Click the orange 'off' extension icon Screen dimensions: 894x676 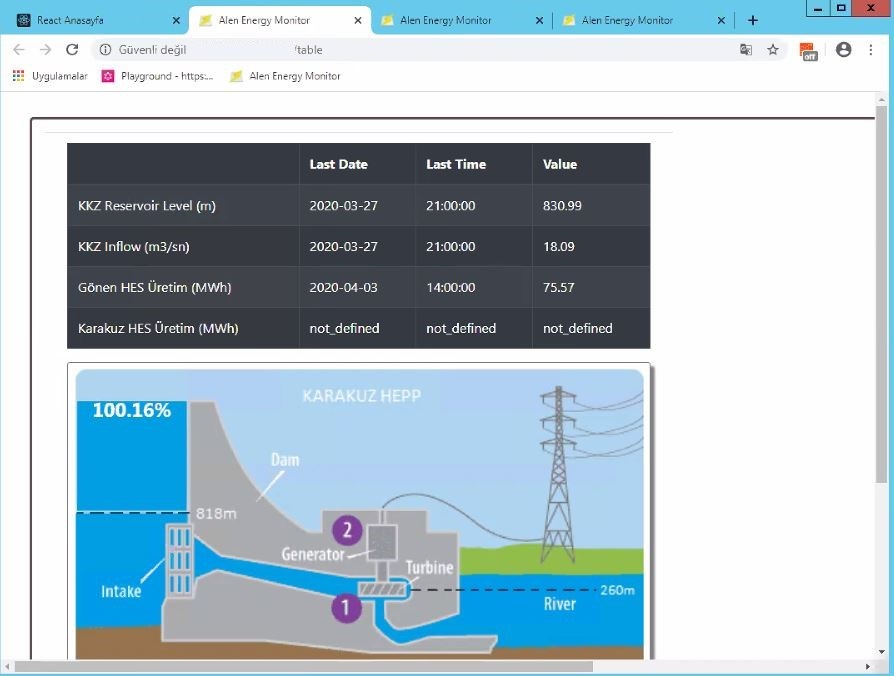[808, 51]
